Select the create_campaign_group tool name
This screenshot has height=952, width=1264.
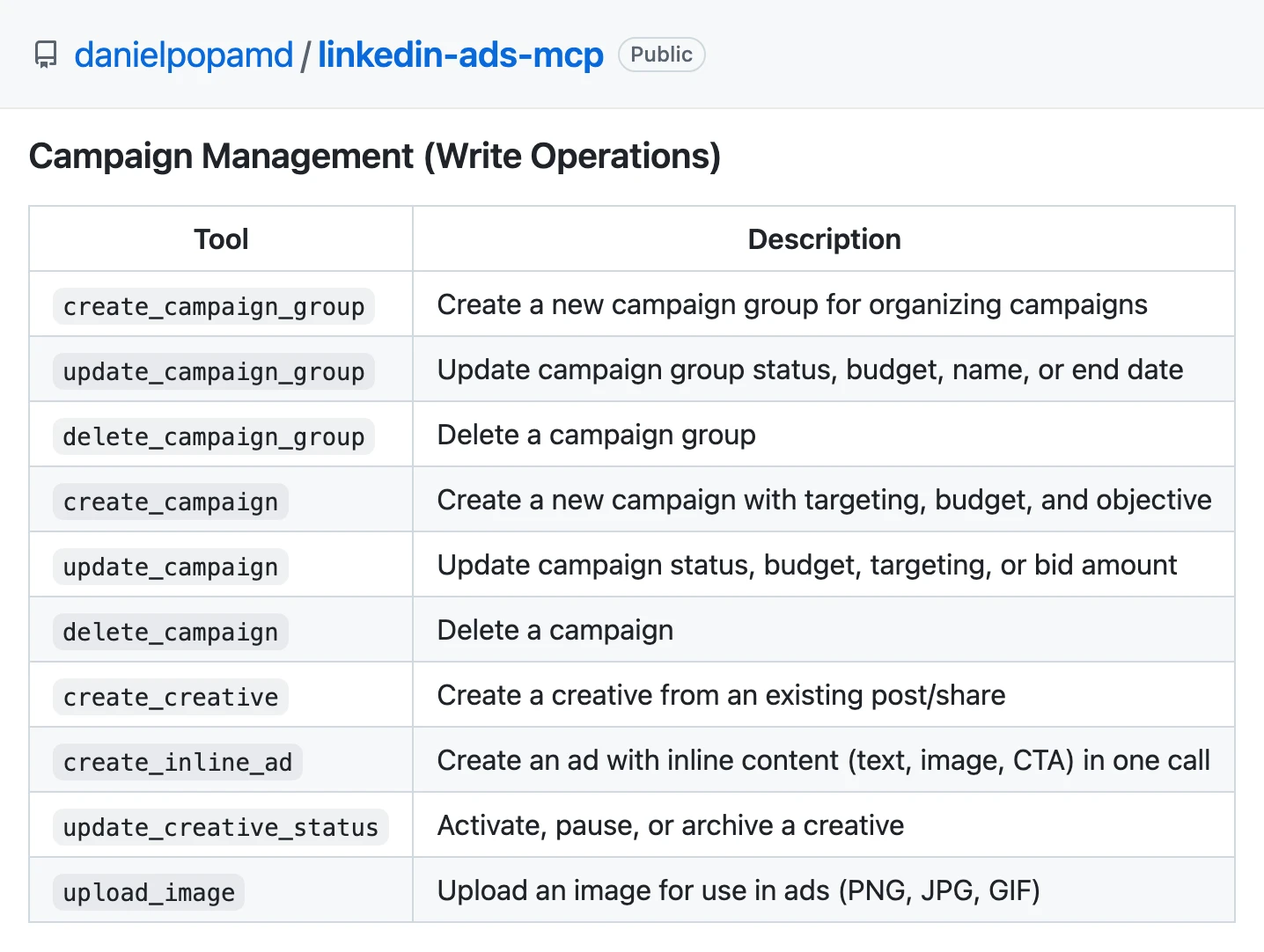coord(214,306)
